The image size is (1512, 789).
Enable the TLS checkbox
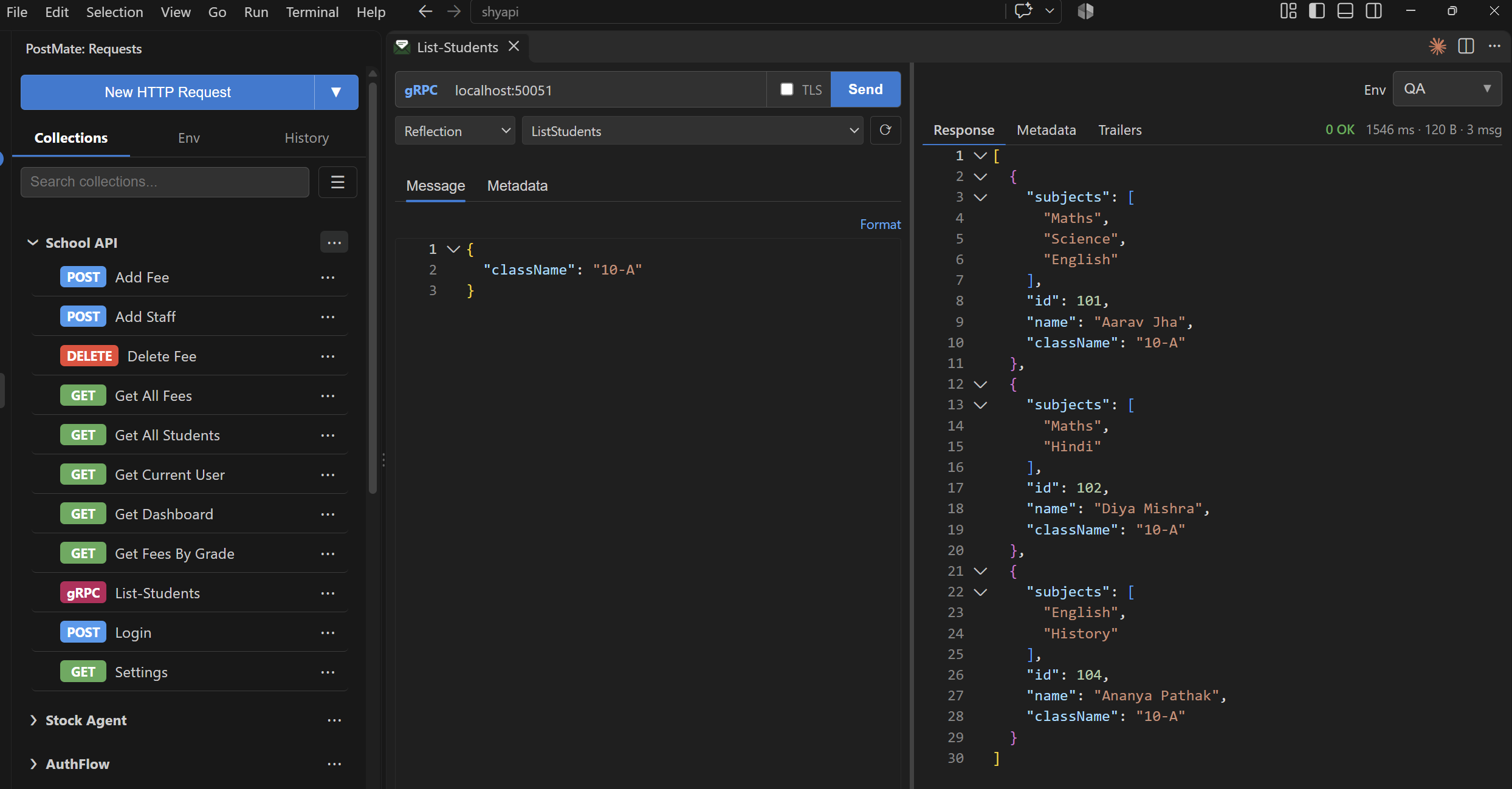pyautogui.click(x=787, y=89)
